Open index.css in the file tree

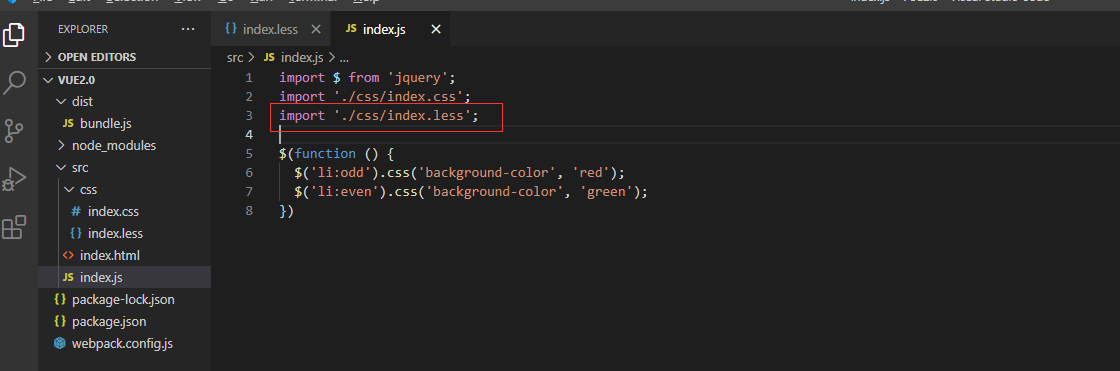[x=124, y=212]
